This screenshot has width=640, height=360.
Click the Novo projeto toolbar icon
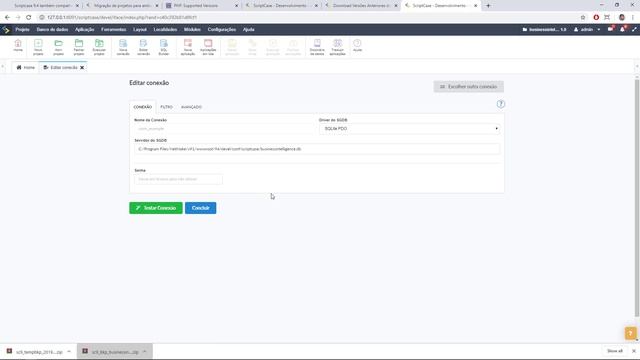point(38,47)
